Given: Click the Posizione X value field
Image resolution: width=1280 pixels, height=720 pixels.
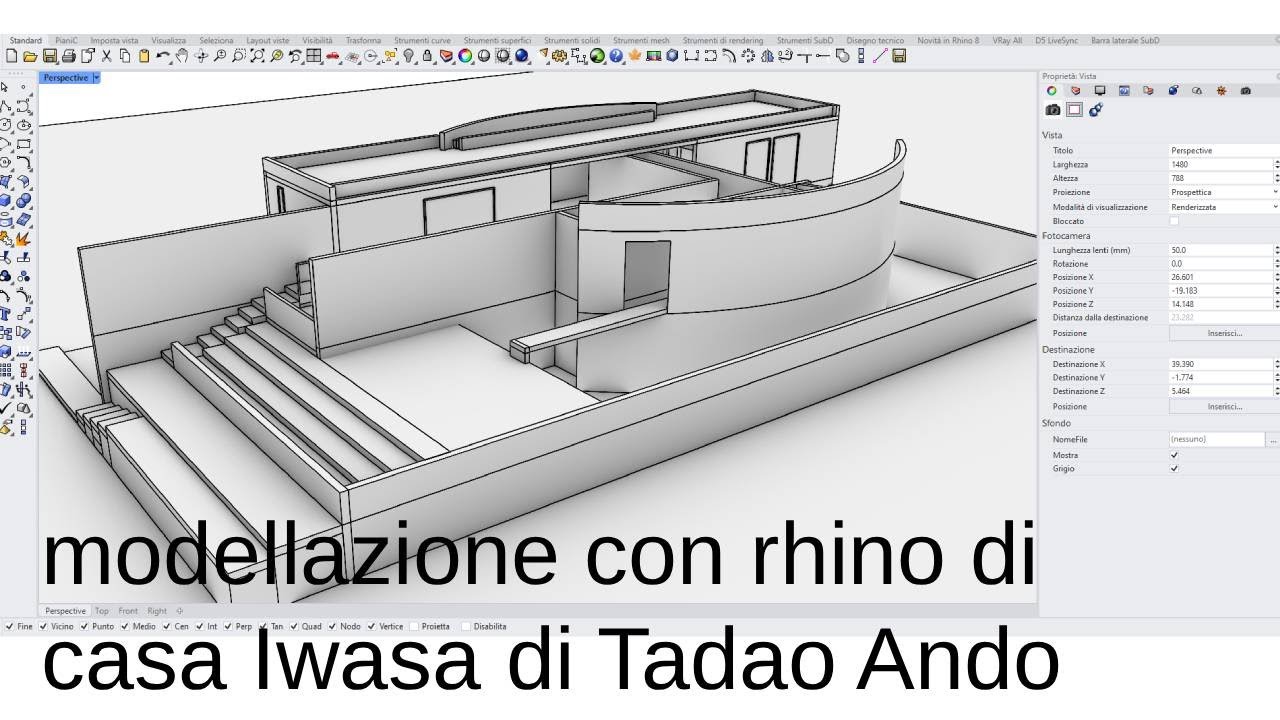Looking at the screenshot, I should coord(1221,277).
